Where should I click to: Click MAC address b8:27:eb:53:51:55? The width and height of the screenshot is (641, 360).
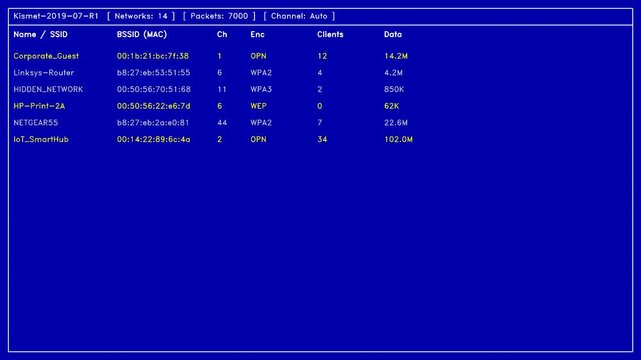(x=154, y=73)
